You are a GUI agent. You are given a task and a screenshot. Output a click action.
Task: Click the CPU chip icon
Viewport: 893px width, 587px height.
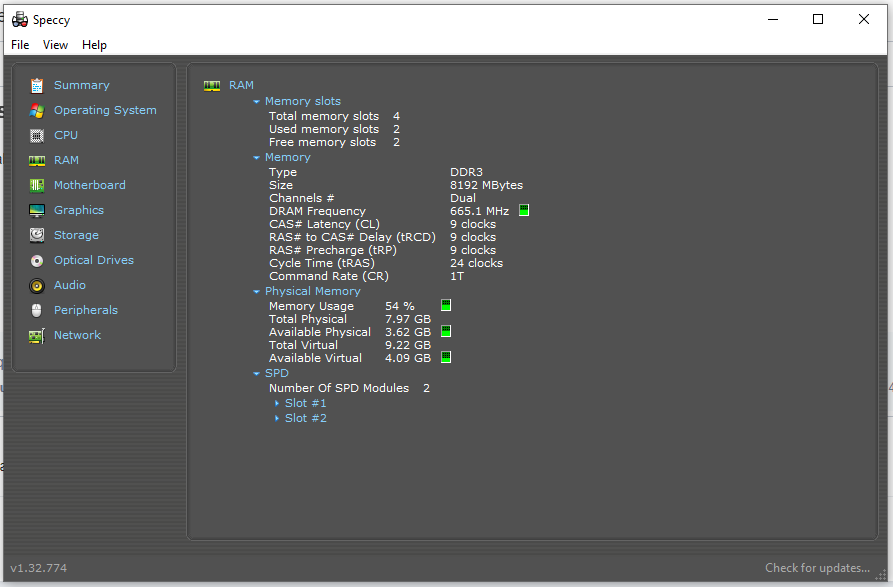[37, 136]
